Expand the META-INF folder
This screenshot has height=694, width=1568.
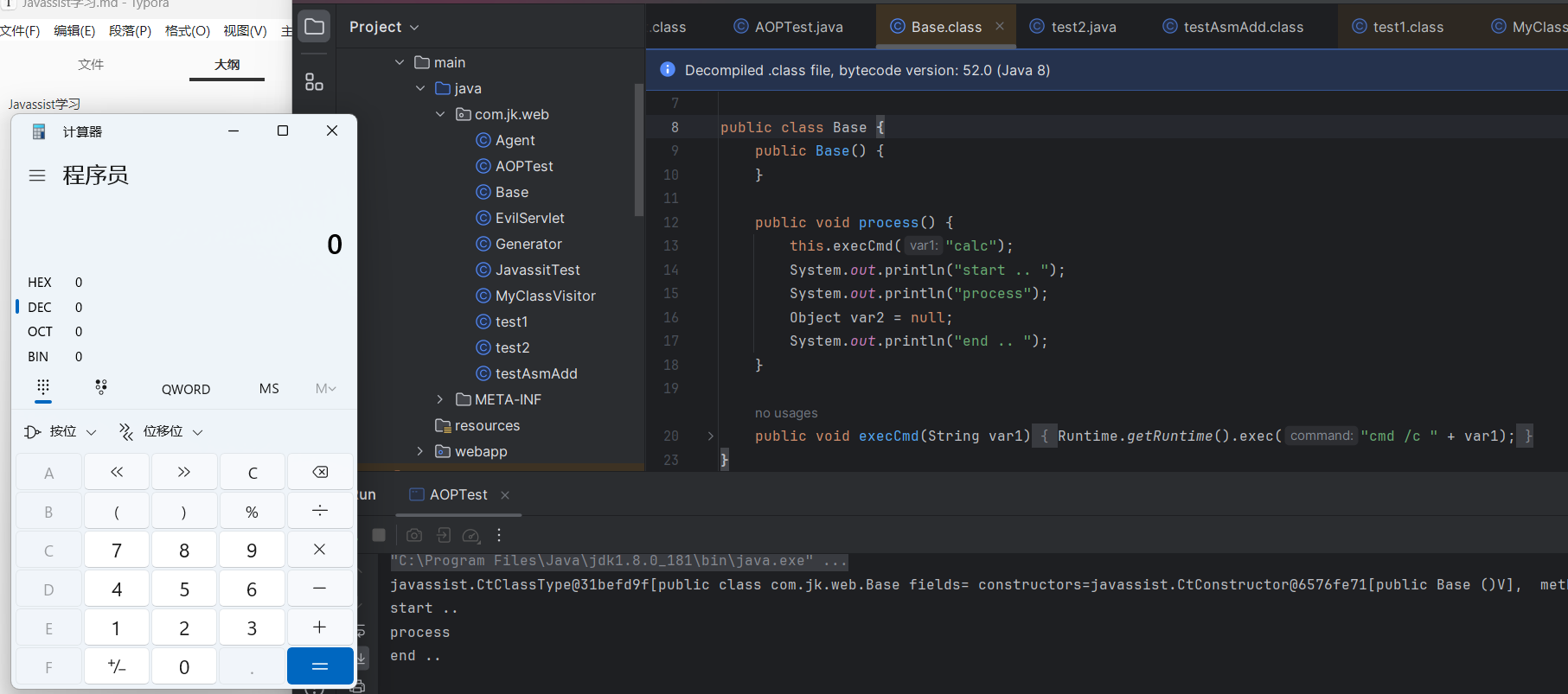click(440, 399)
